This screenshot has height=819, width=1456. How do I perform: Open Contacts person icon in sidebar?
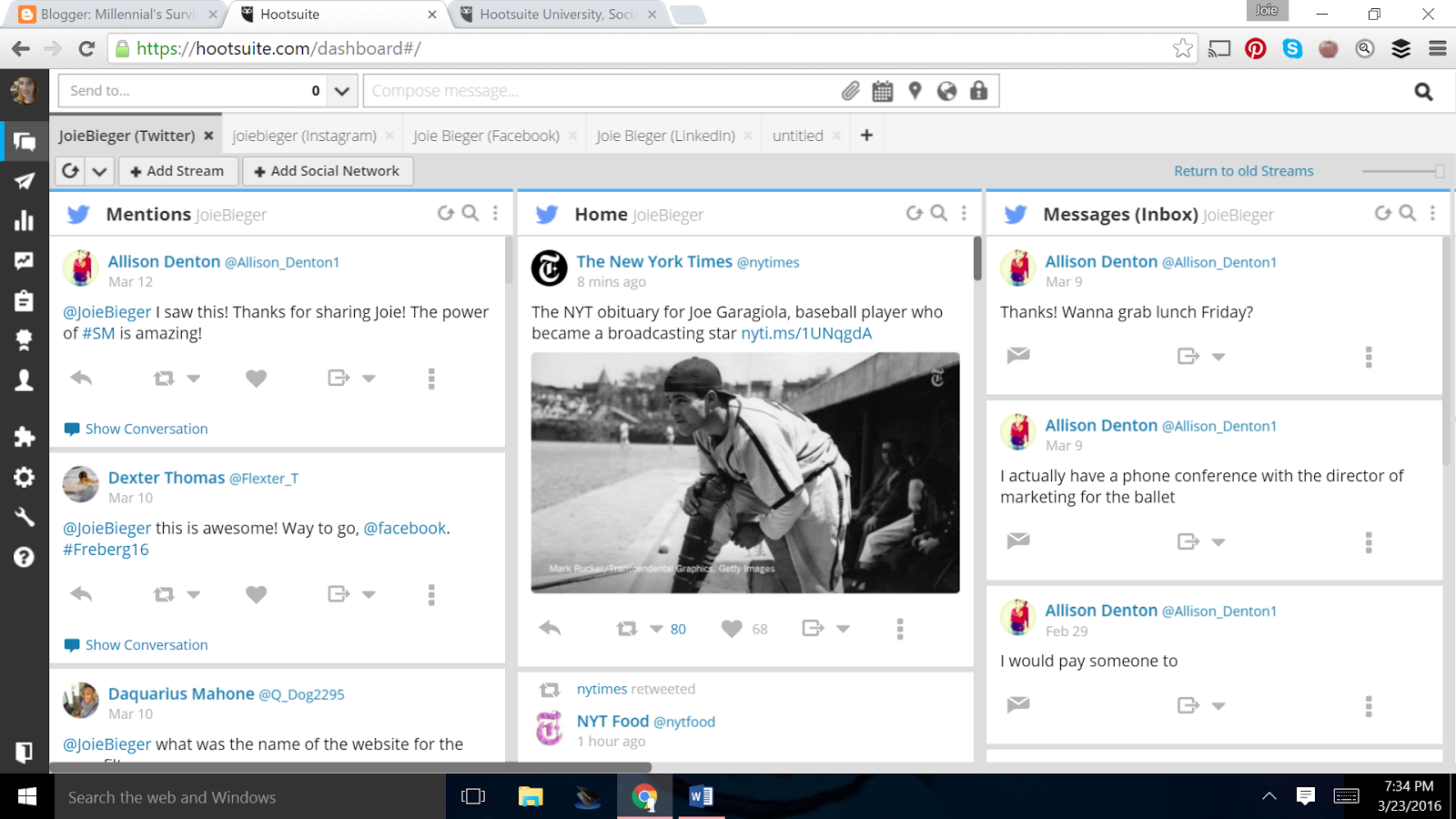25,380
